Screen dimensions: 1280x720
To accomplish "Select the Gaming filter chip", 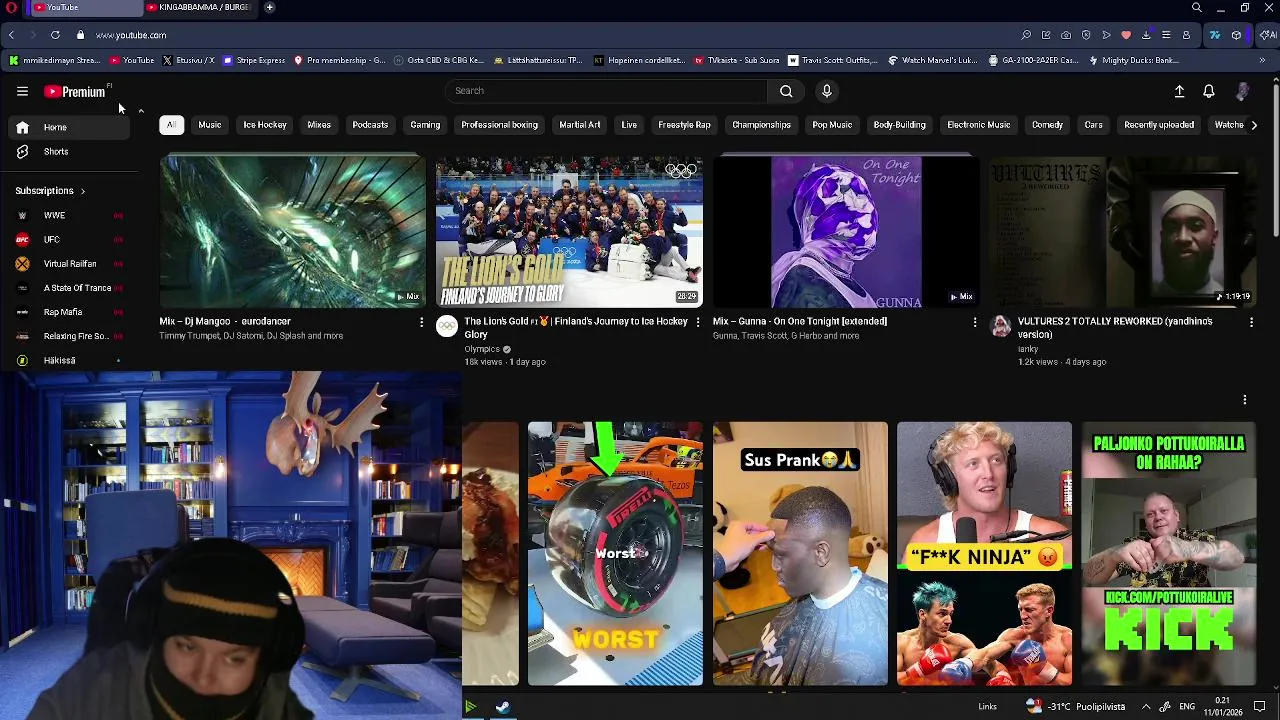I will (x=425, y=125).
